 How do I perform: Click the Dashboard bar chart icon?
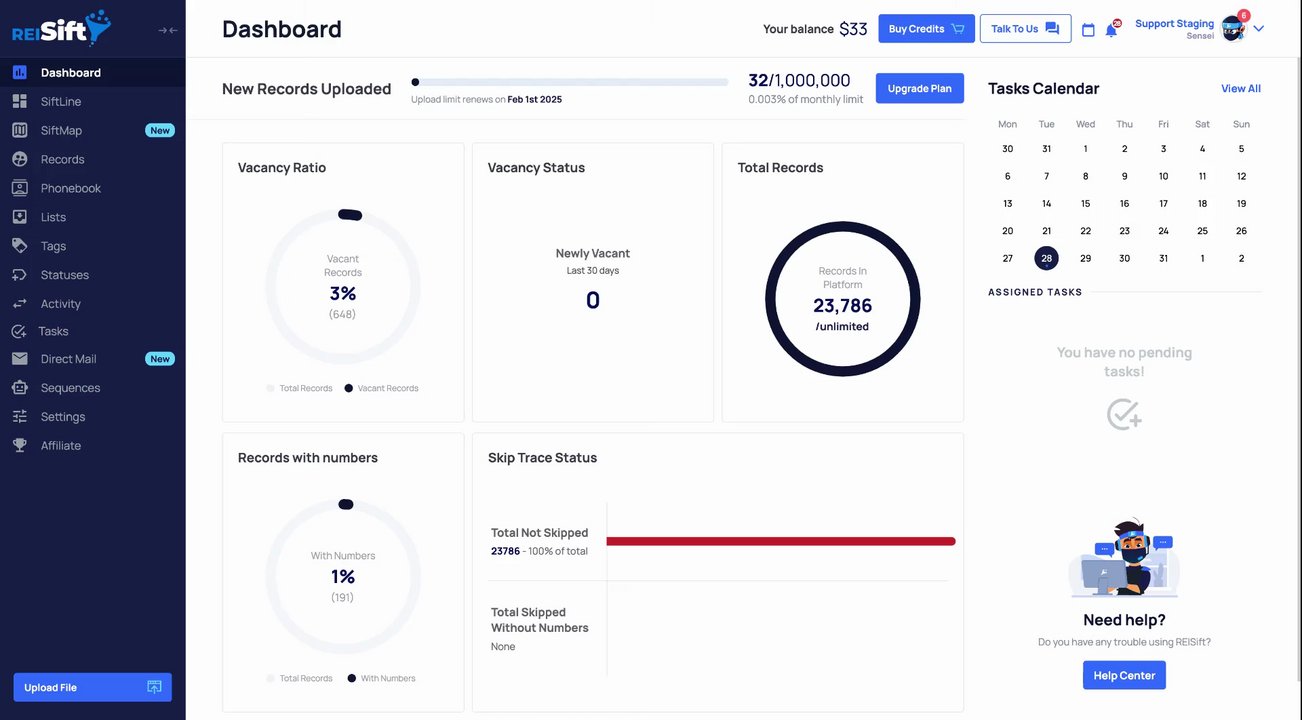[19, 72]
